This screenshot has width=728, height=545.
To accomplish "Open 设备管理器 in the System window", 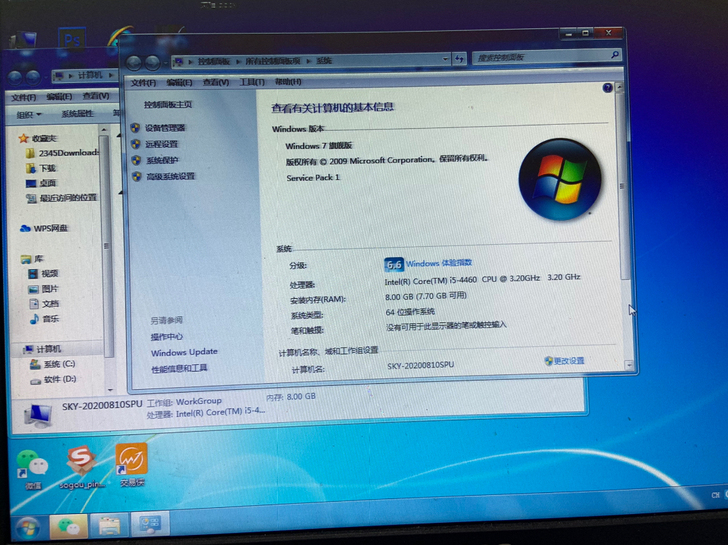I will (x=165, y=128).
